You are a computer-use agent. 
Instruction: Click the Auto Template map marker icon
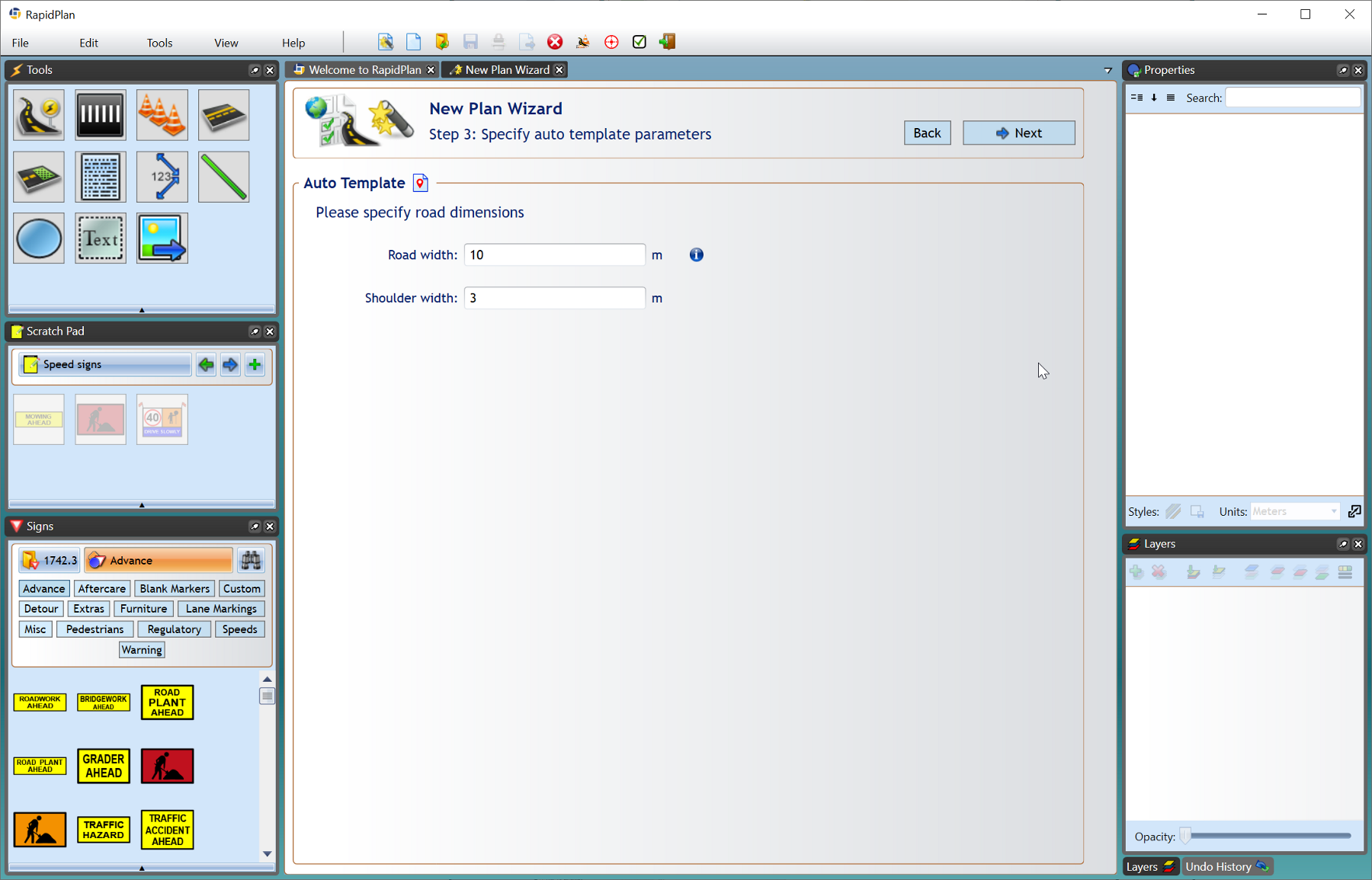tap(421, 183)
